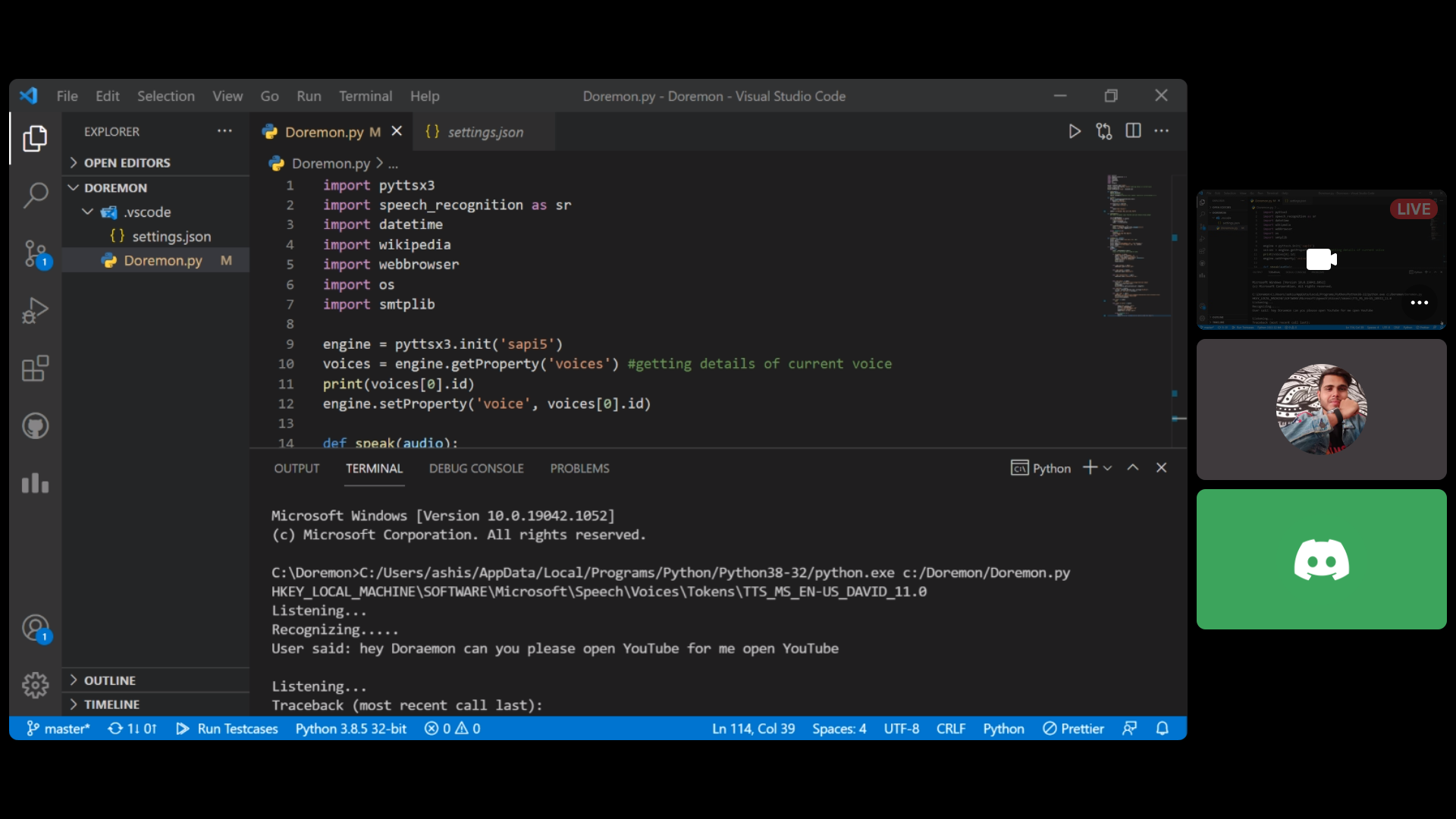Toggle maximize terminal panel size chevron

(x=1133, y=468)
